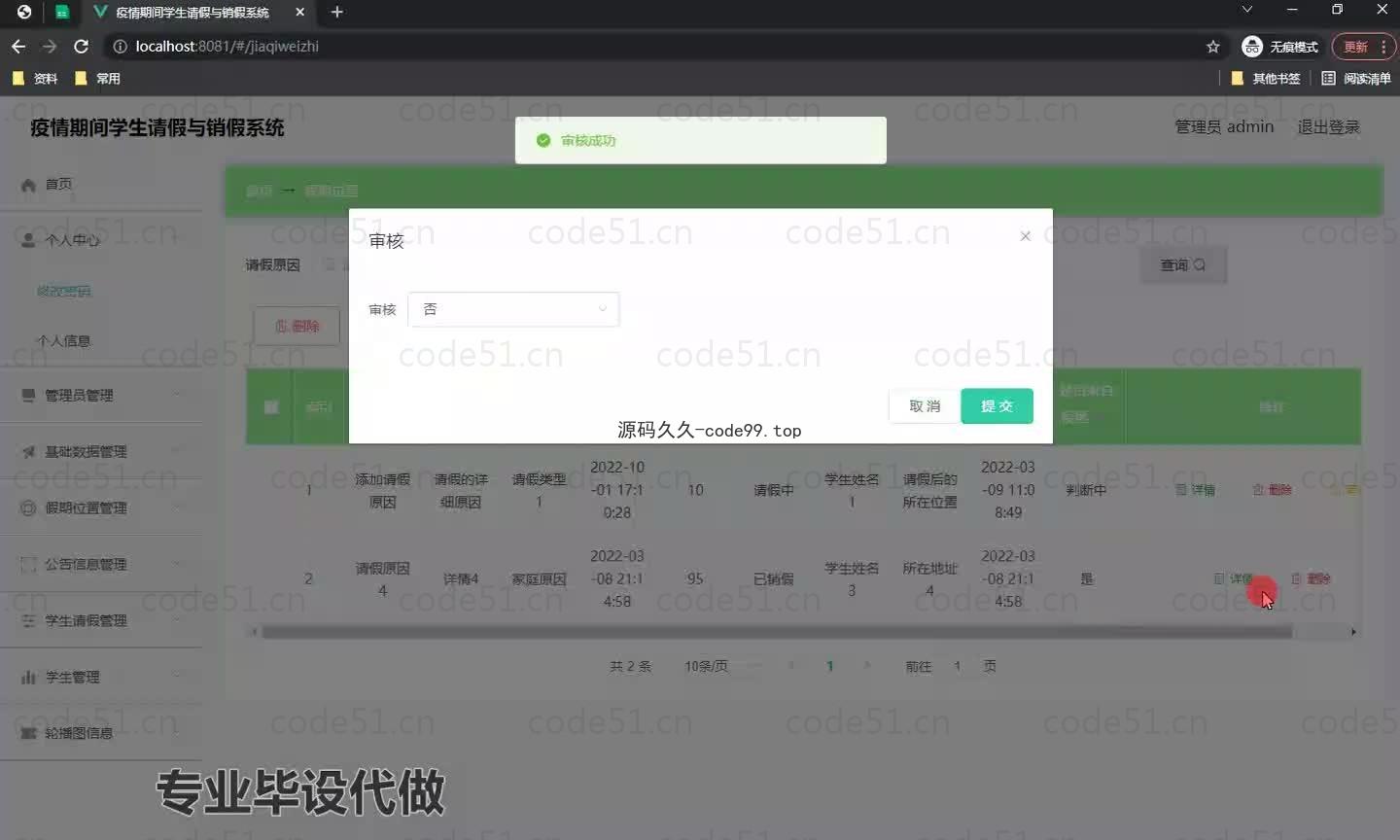Submit the review with the 提交 button
The height and width of the screenshot is (840, 1400).
997,406
